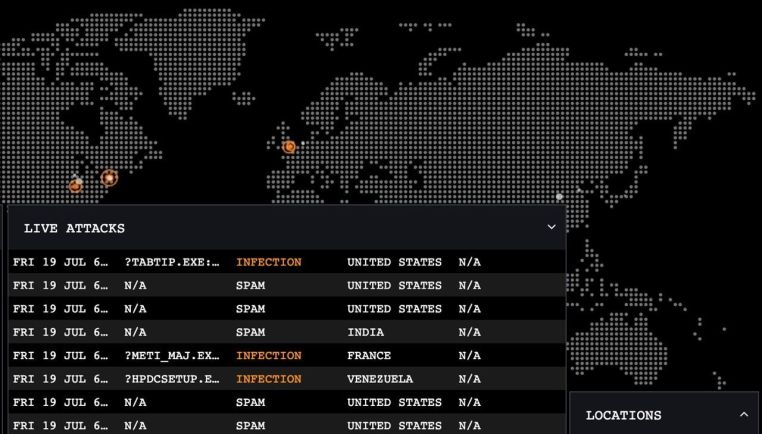Click the grey dot marker near East Asia
Screen dimensions: 762x434
click(x=559, y=197)
